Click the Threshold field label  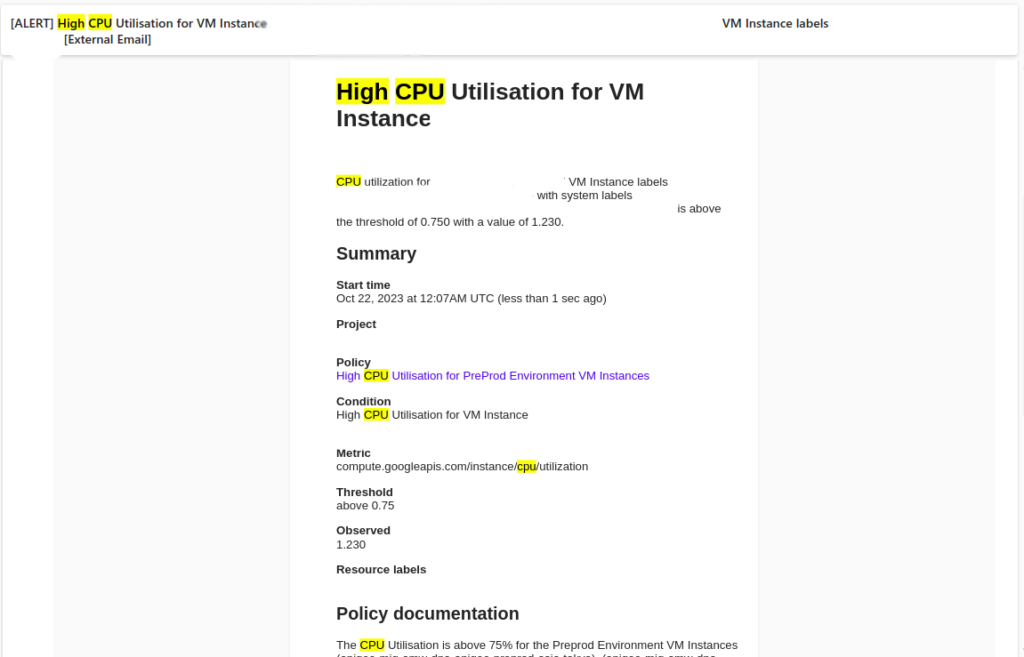(x=364, y=492)
